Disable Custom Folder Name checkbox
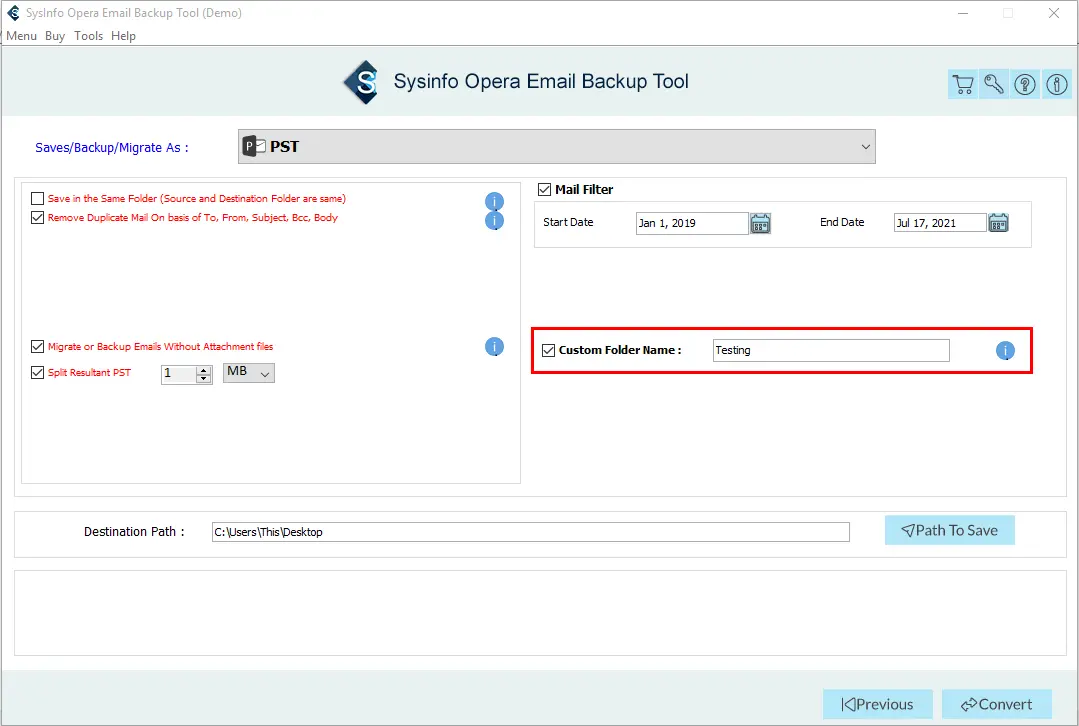 (x=548, y=350)
